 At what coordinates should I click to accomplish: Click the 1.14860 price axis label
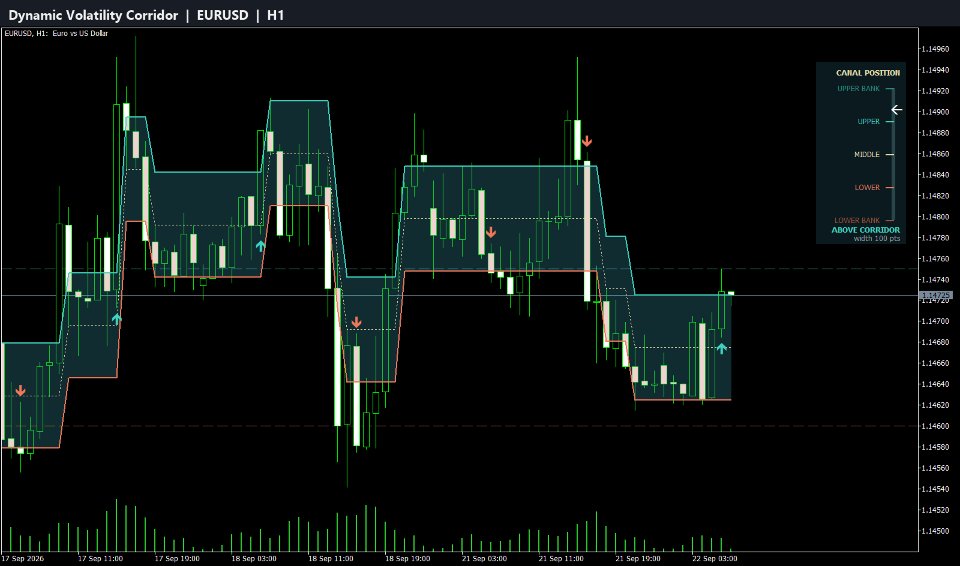[x=934, y=154]
